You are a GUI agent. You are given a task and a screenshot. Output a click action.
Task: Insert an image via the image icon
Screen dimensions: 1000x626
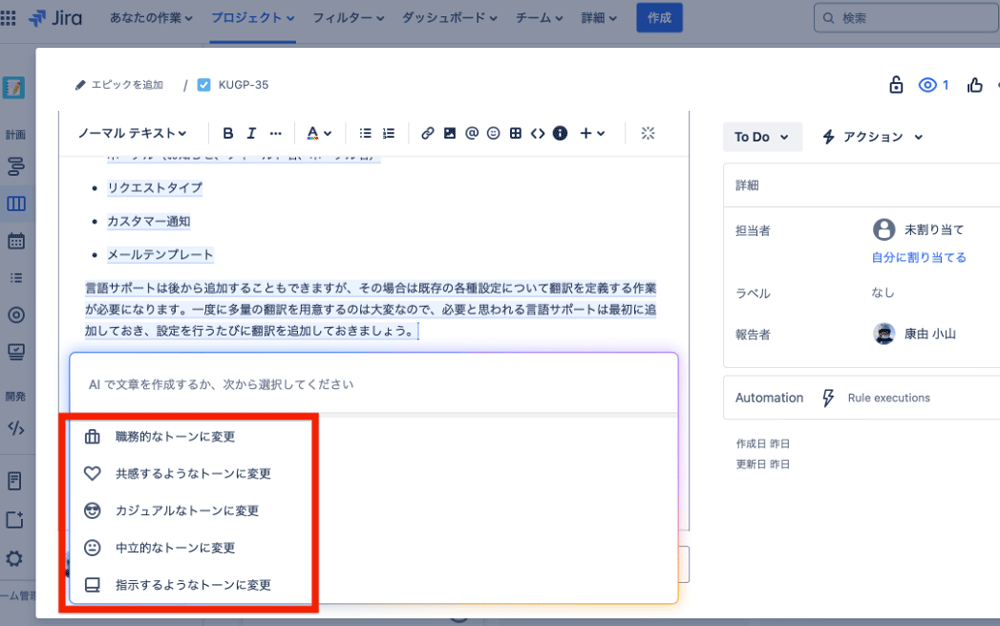point(450,133)
